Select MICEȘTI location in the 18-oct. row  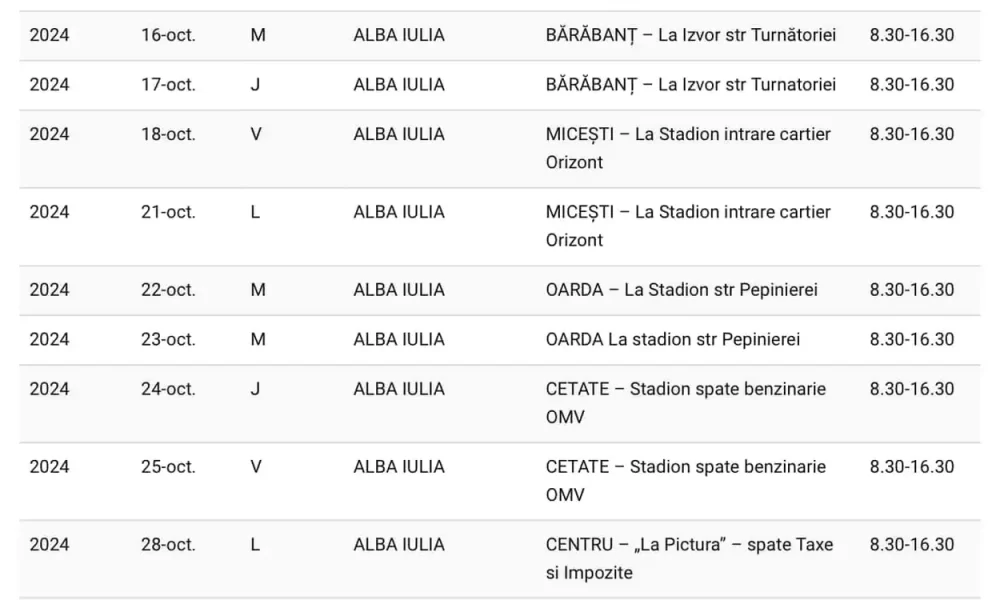pyautogui.click(x=688, y=148)
